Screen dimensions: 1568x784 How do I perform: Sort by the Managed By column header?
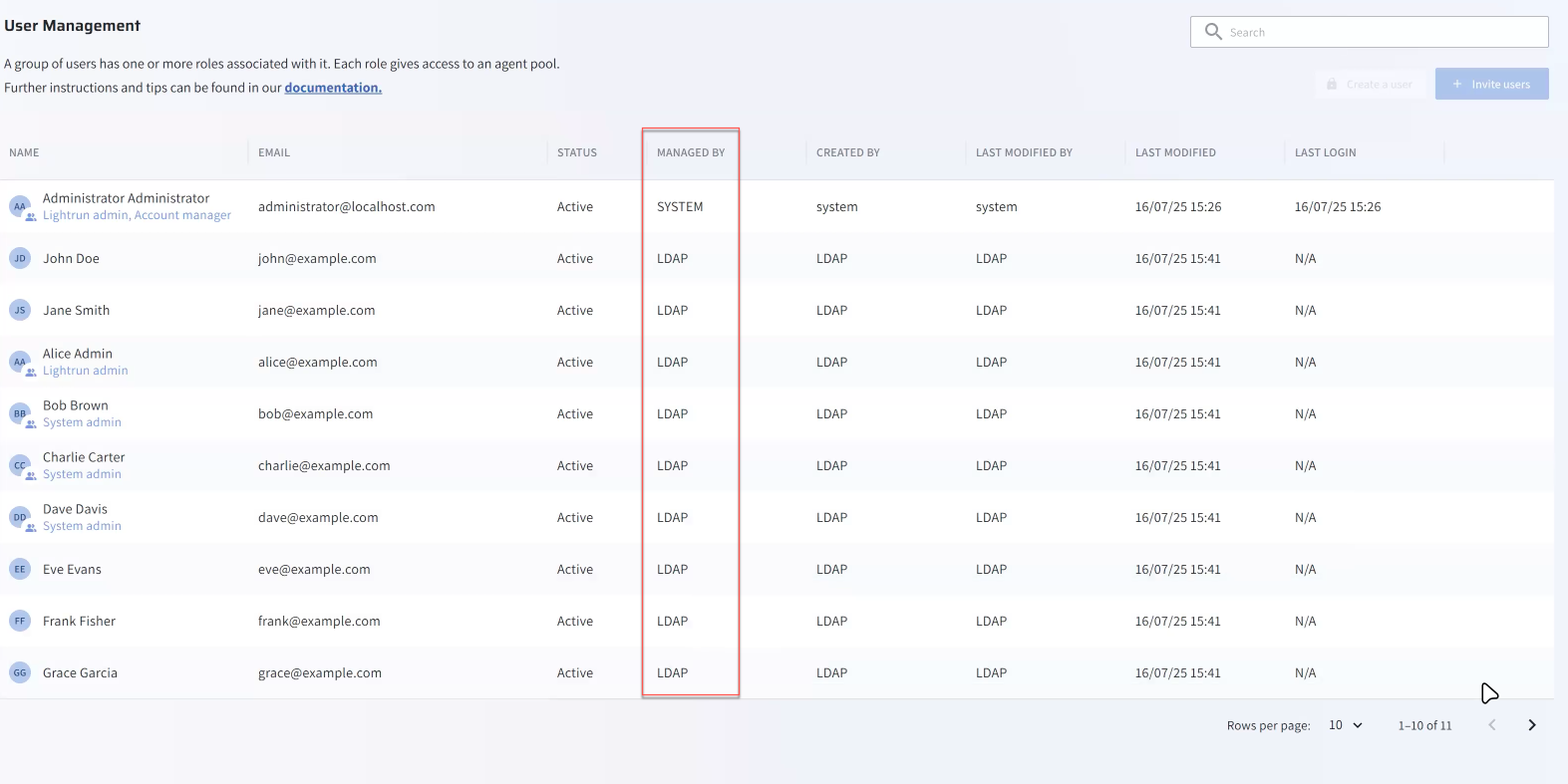[x=691, y=152]
